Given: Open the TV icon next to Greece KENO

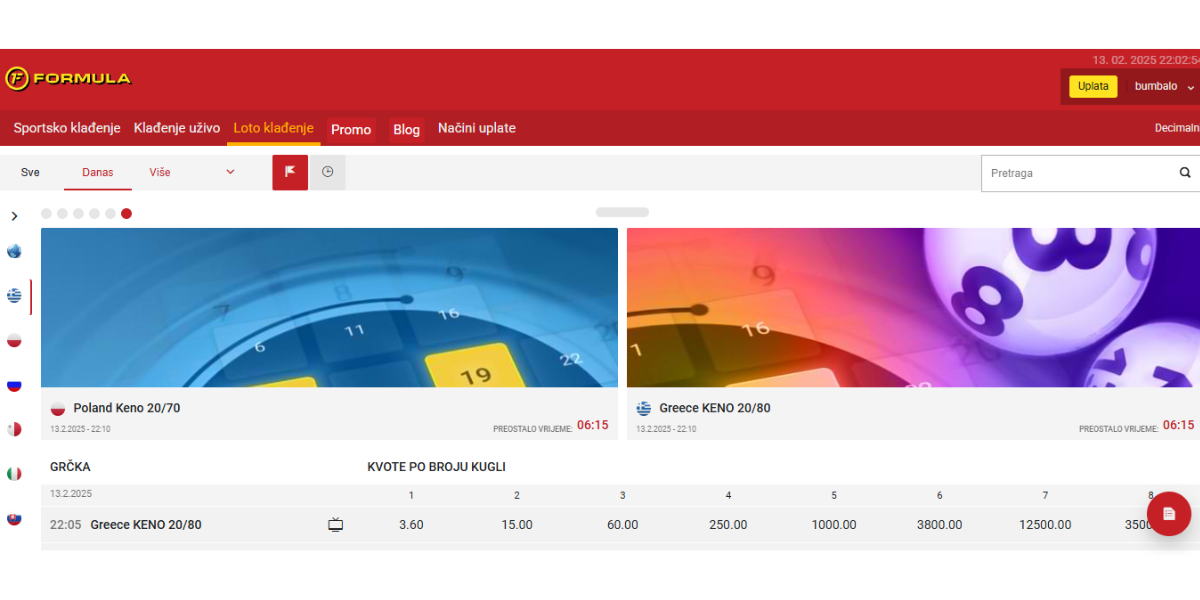Looking at the screenshot, I should [336, 523].
